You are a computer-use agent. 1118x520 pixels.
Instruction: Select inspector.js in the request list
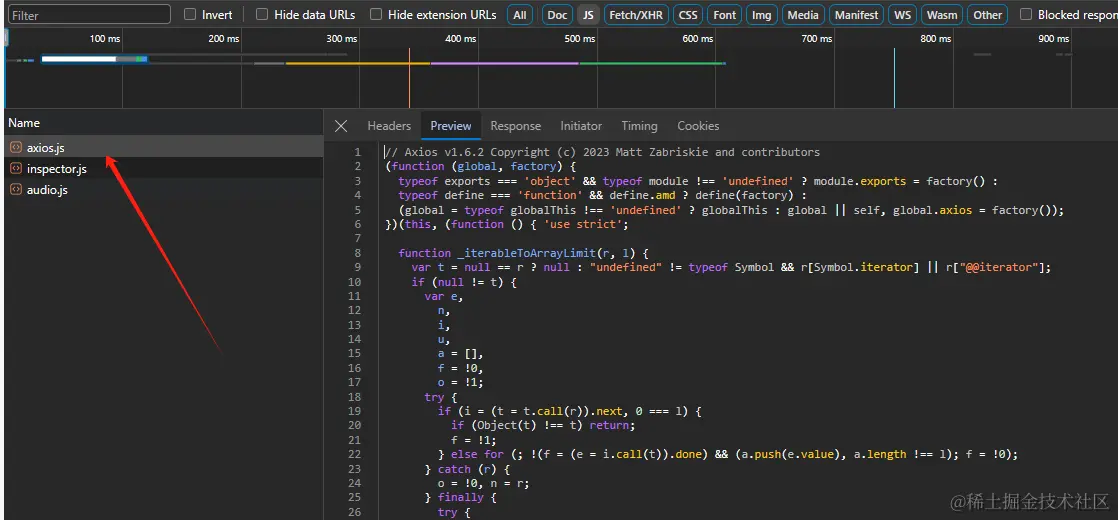pyautogui.click(x=57, y=169)
